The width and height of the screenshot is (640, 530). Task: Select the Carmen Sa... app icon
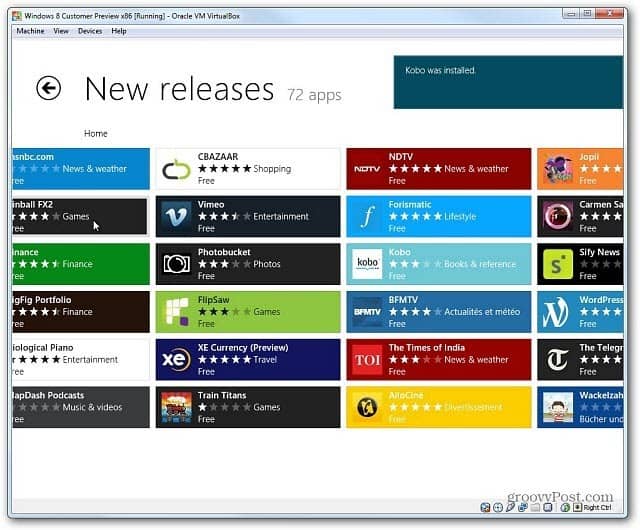[558, 216]
